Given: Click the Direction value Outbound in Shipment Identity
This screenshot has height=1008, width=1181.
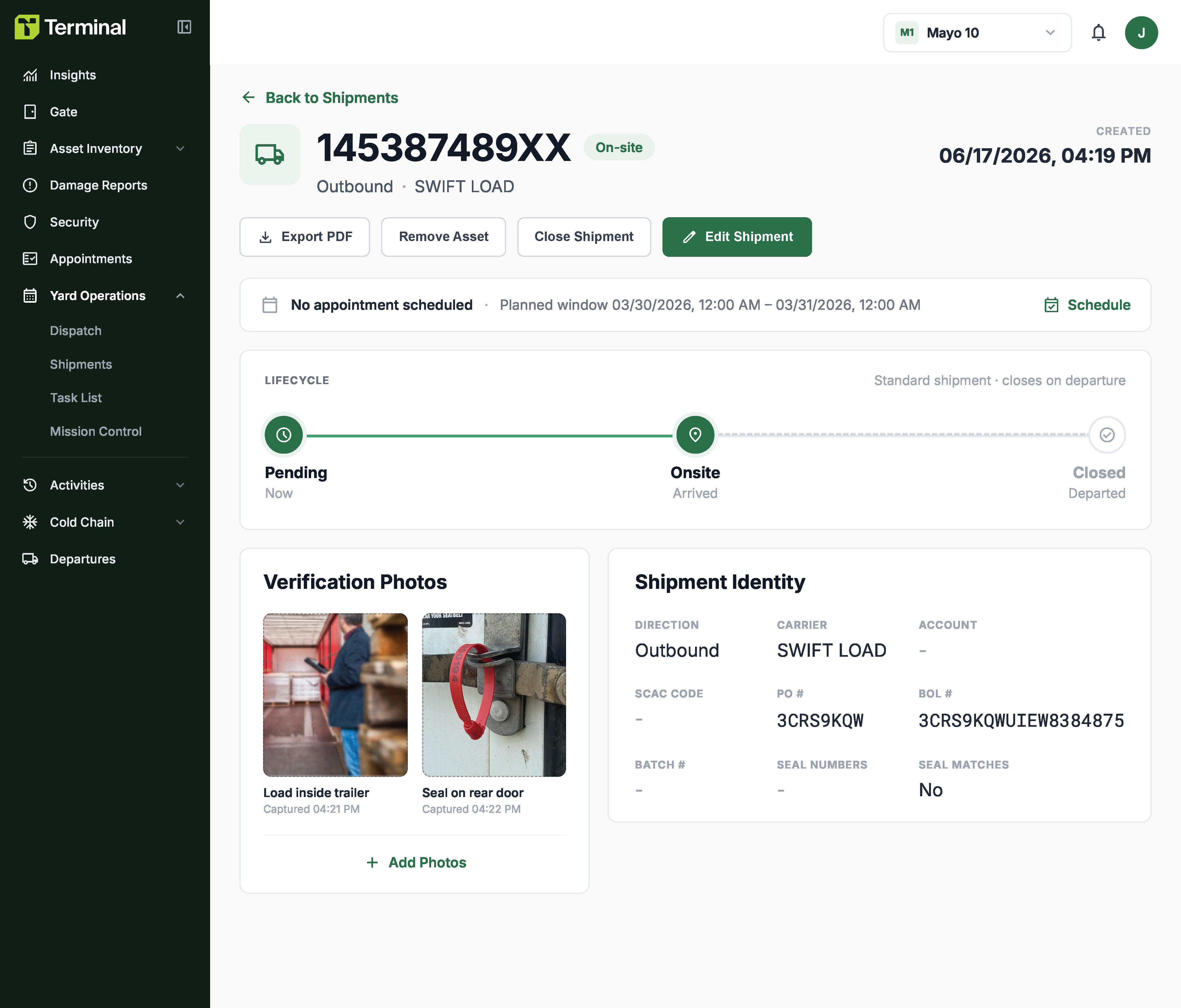Looking at the screenshot, I should coord(677,651).
